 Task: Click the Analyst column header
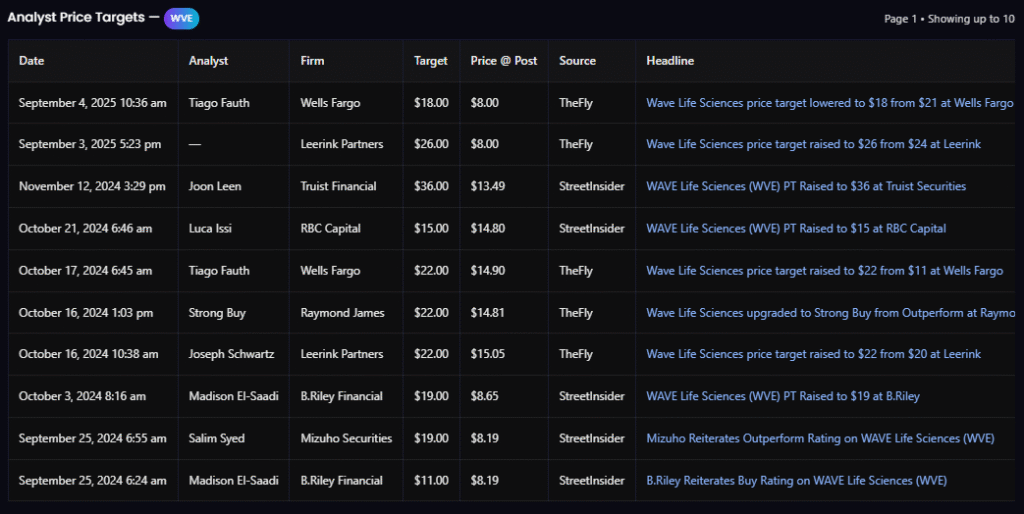click(x=208, y=61)
